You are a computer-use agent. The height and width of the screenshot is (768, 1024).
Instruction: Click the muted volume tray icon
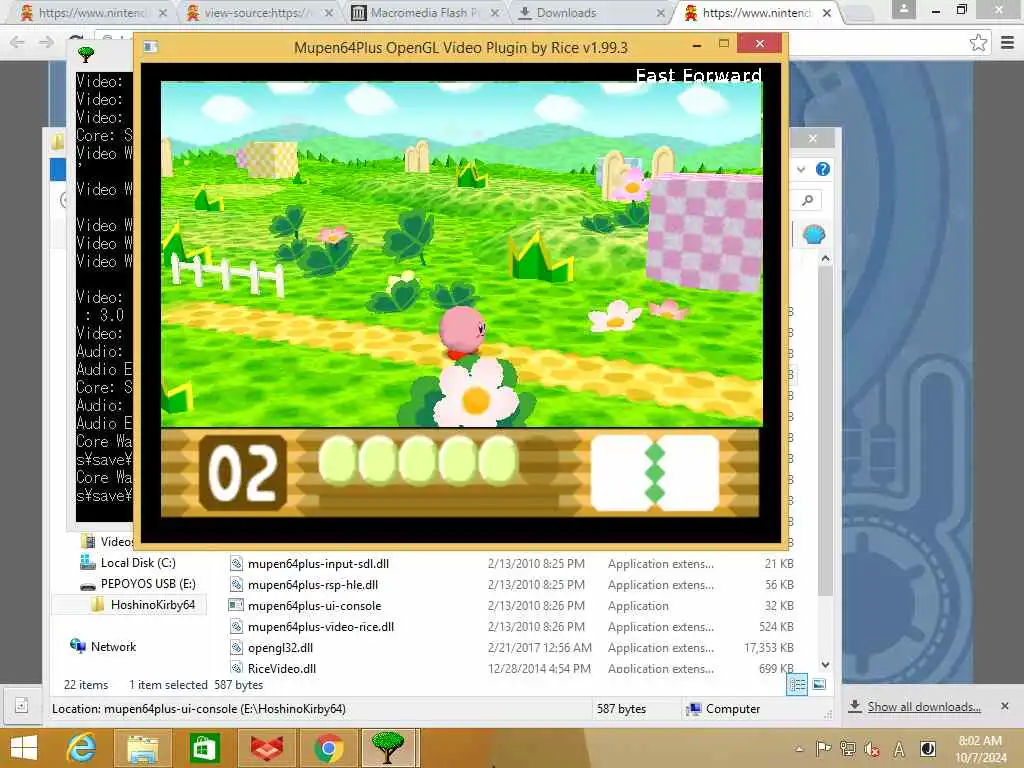[872, 749]
